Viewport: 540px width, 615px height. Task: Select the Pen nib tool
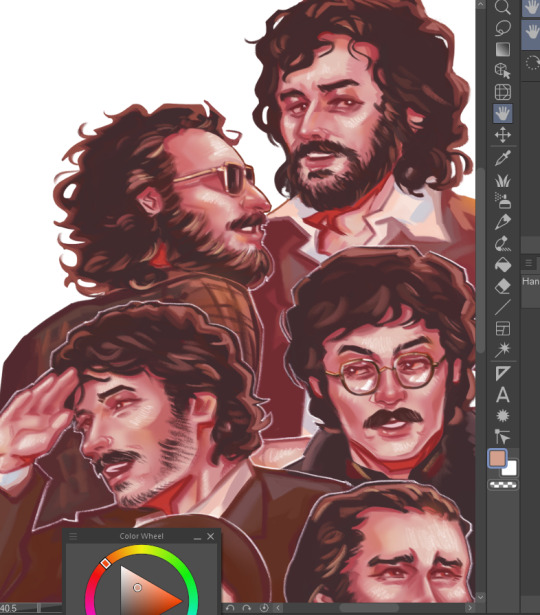(502, 222)
